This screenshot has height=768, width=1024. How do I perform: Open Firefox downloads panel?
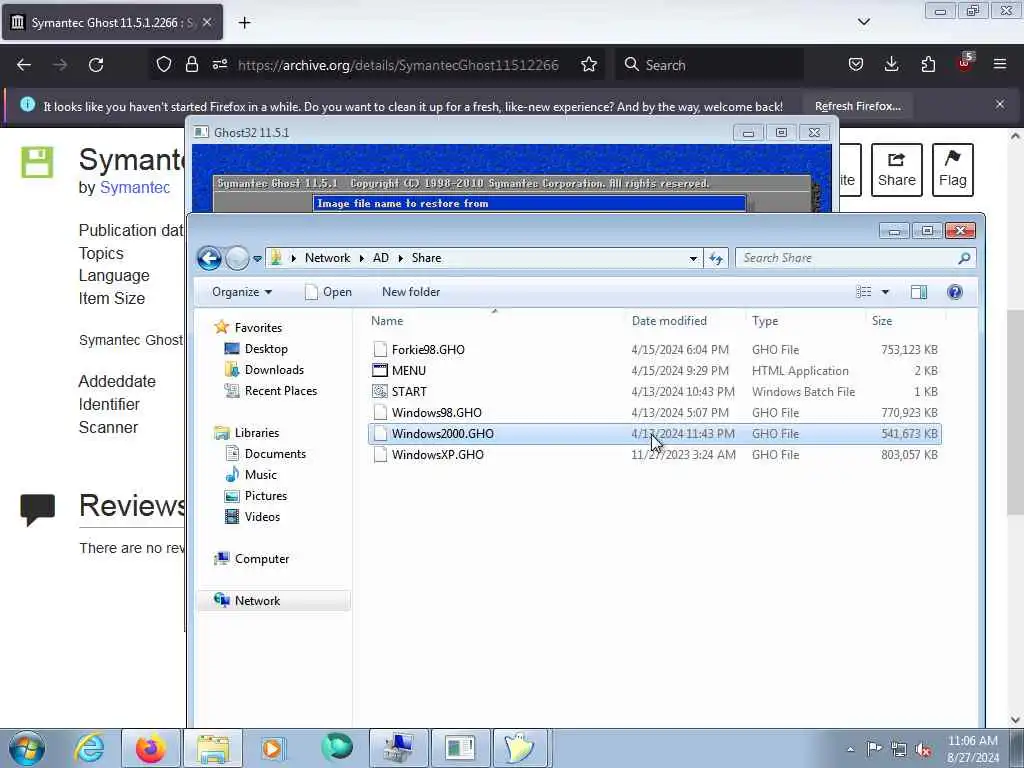[891, 64]
